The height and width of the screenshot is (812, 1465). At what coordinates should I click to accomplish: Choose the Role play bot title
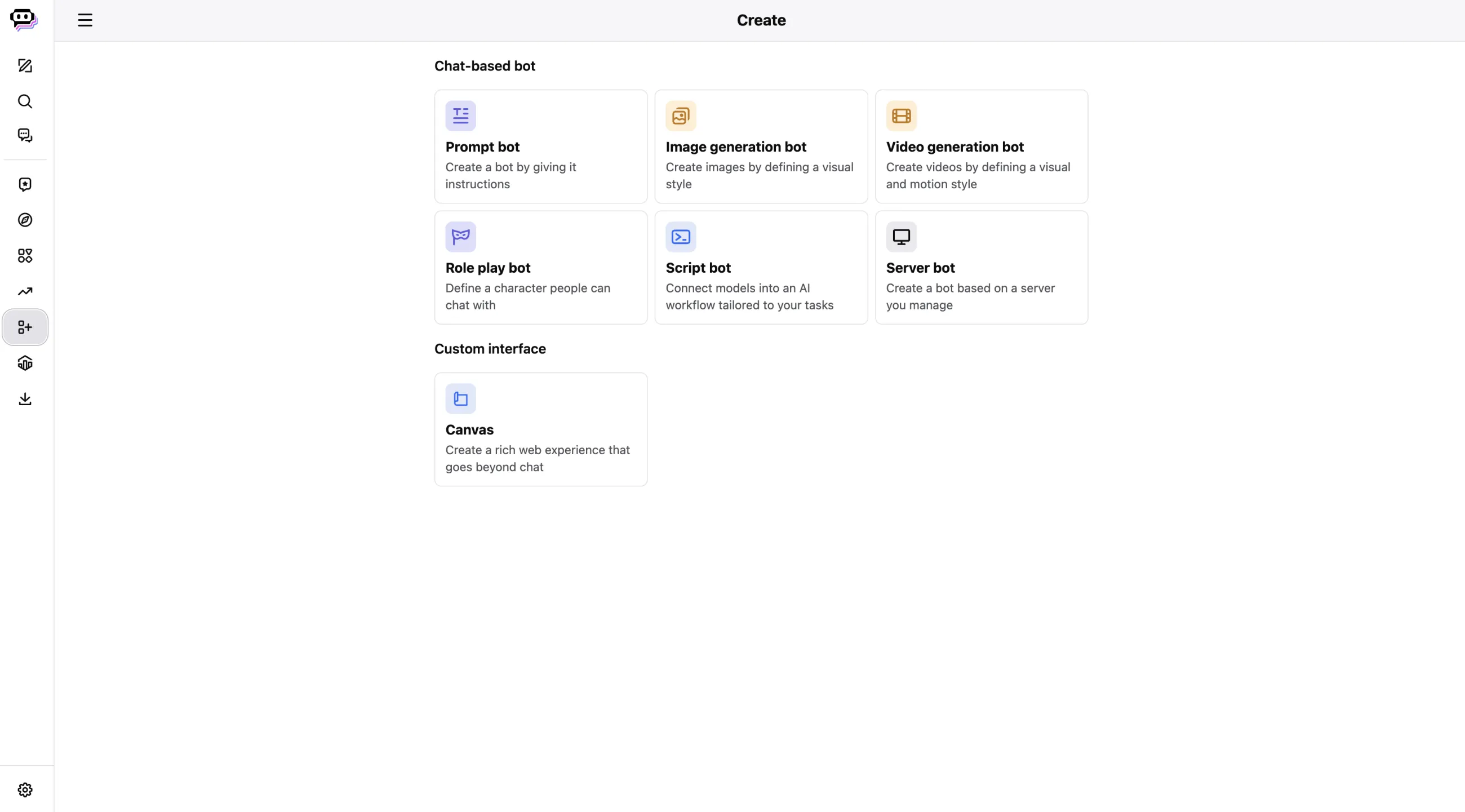tap(488, 268)
